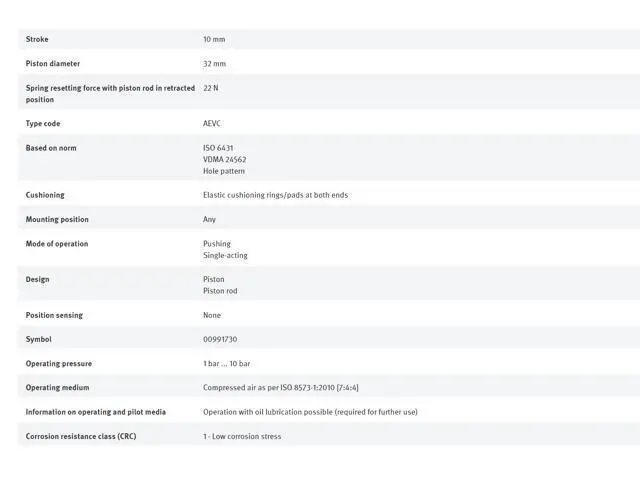Click the VDMA 24562 norm entry
Viewport: 640px width, 480px height.
point(224,159)
